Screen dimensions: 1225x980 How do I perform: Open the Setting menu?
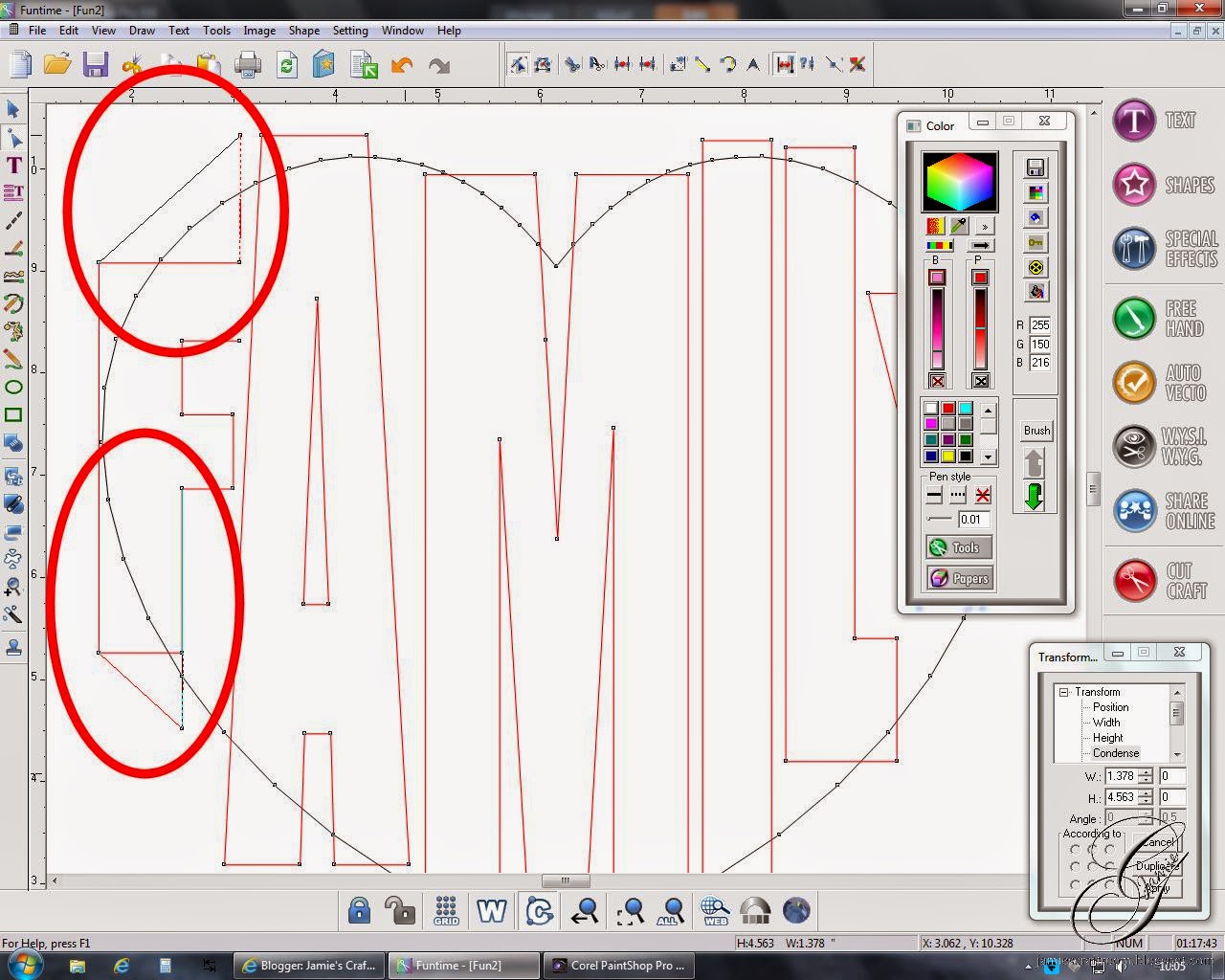(x=350, y=30)
